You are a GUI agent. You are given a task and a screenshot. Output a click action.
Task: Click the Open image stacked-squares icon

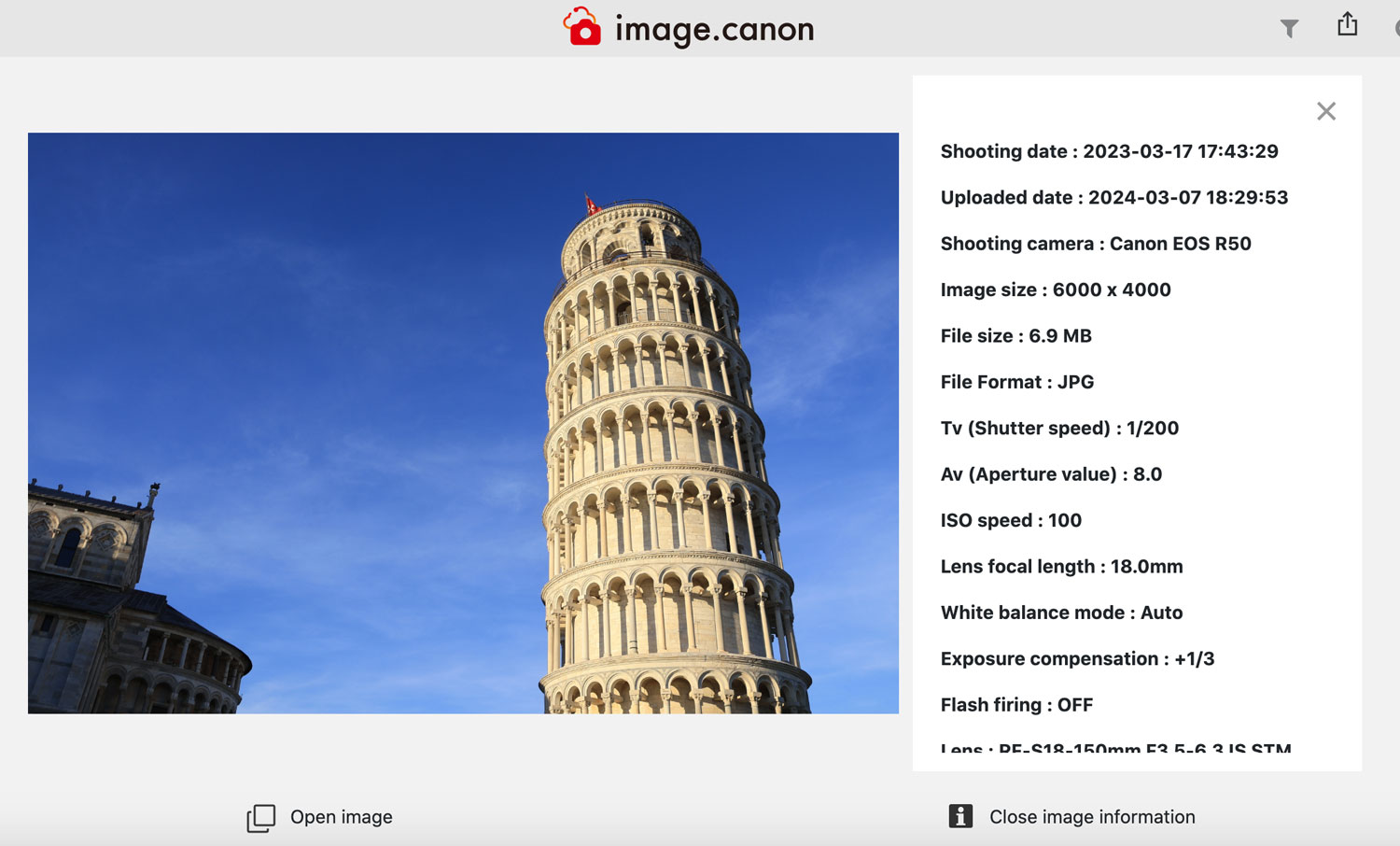pyautogui.click(x=261, y=818)
